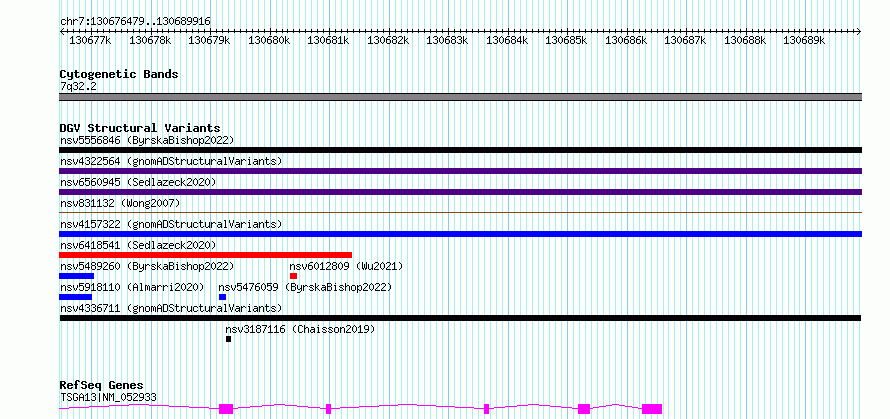Open the TSGA13|NM_052933 gene label
Screen dimensions: 890x419
point(108,397)
